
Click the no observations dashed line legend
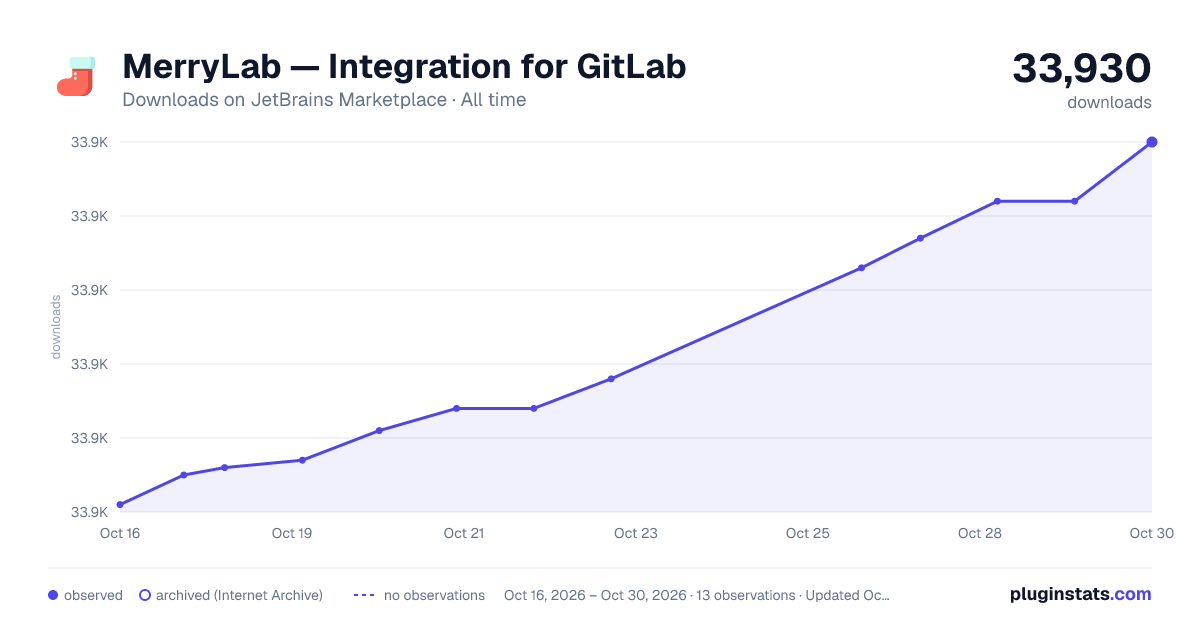click(365, 595)
